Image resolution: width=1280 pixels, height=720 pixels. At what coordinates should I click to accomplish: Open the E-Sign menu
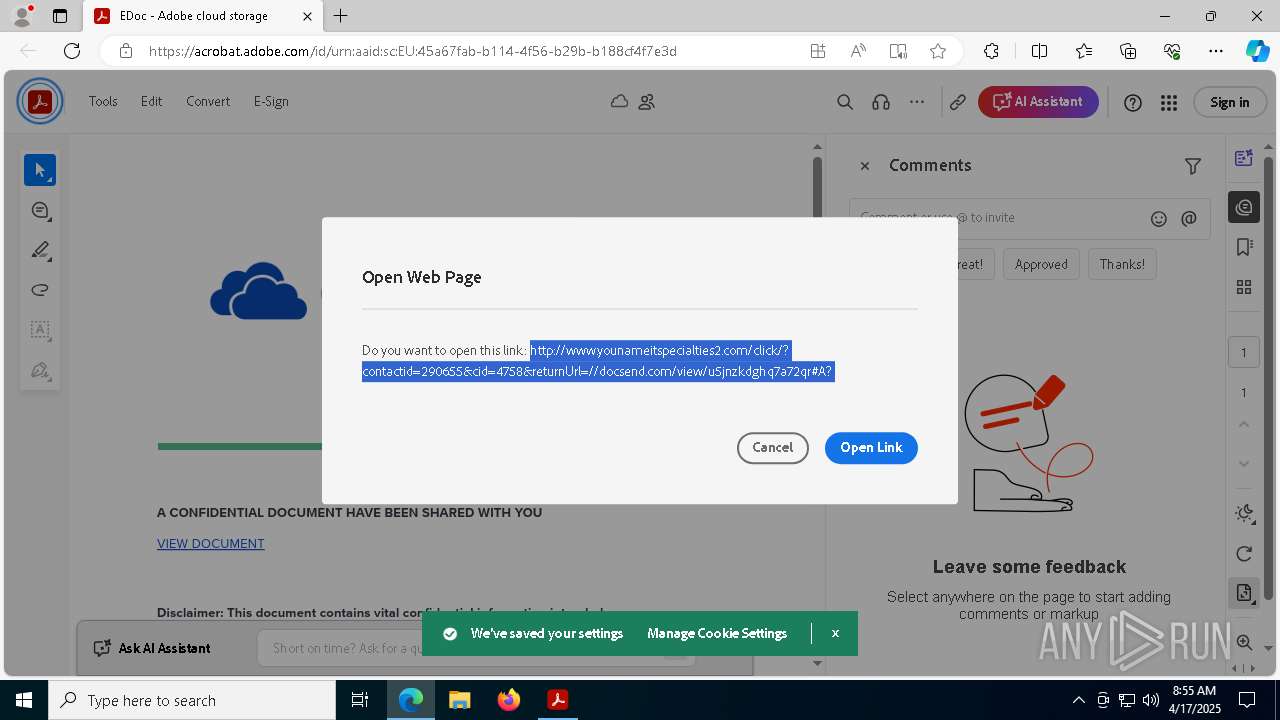(271, 101)
